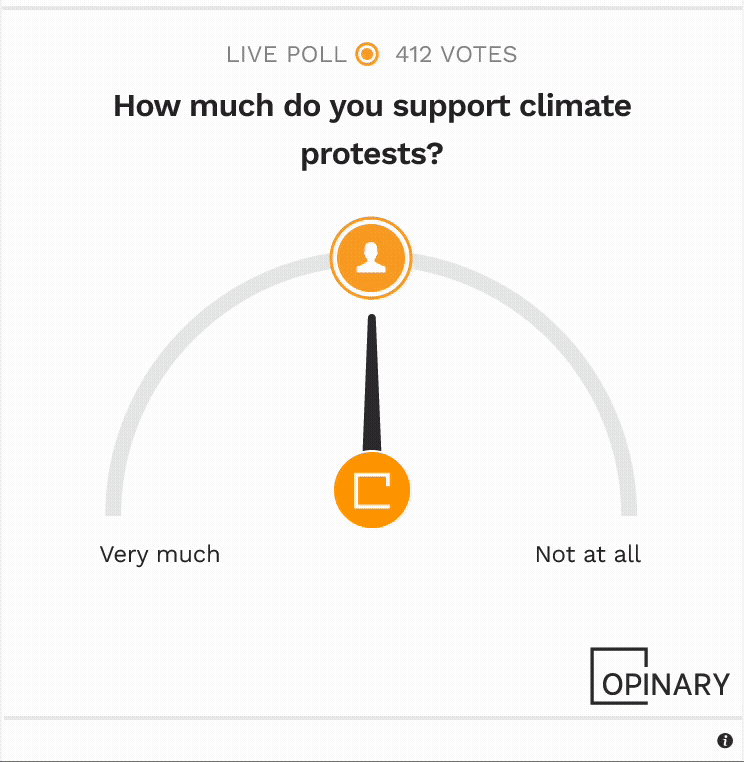Click the left end of the gauge arc
Image resolution: width=744 pixels, height=762 pixels.
113,505
